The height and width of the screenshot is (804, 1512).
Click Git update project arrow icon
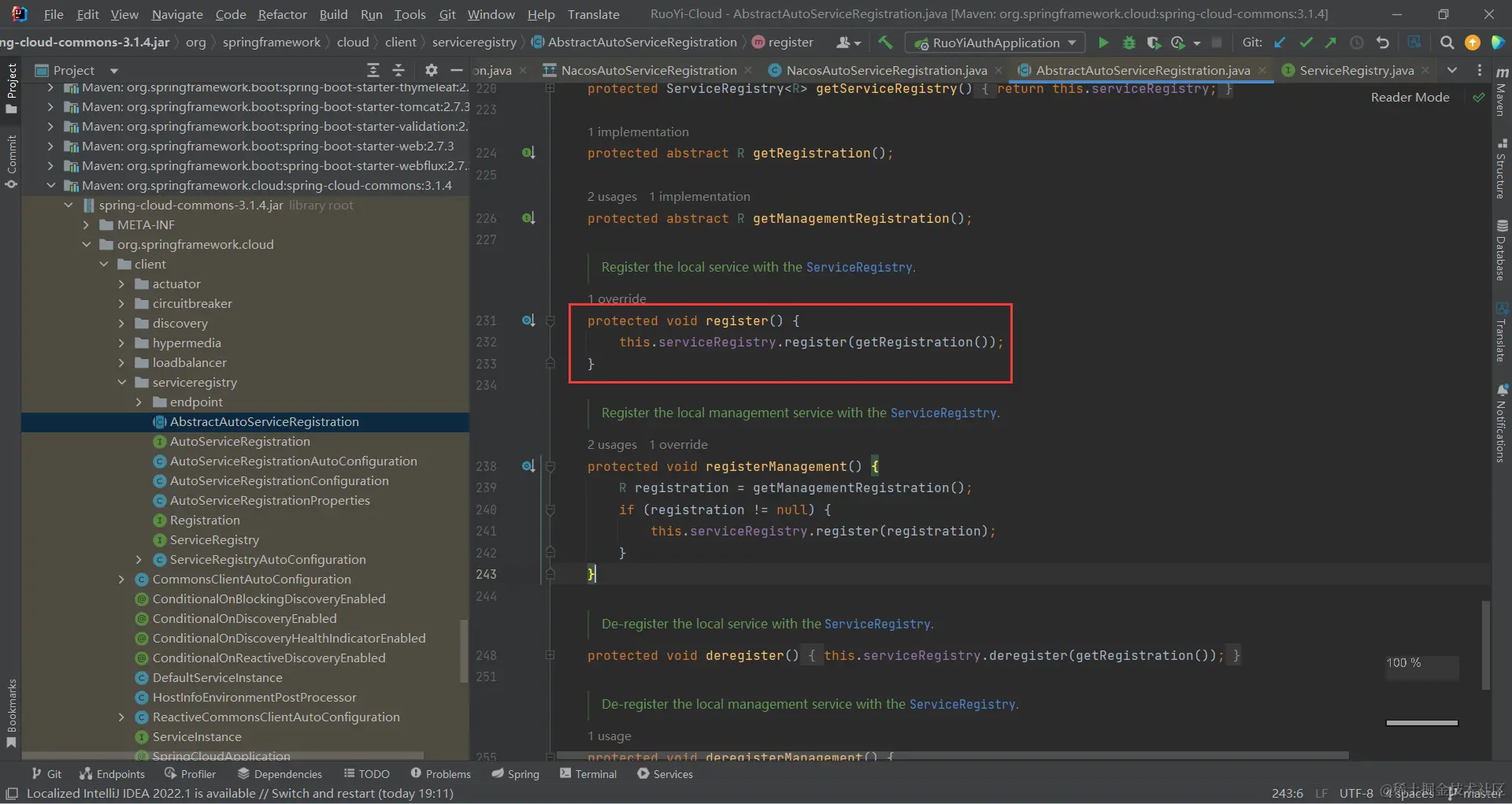pyautogui.click(x=1280, y=43)
